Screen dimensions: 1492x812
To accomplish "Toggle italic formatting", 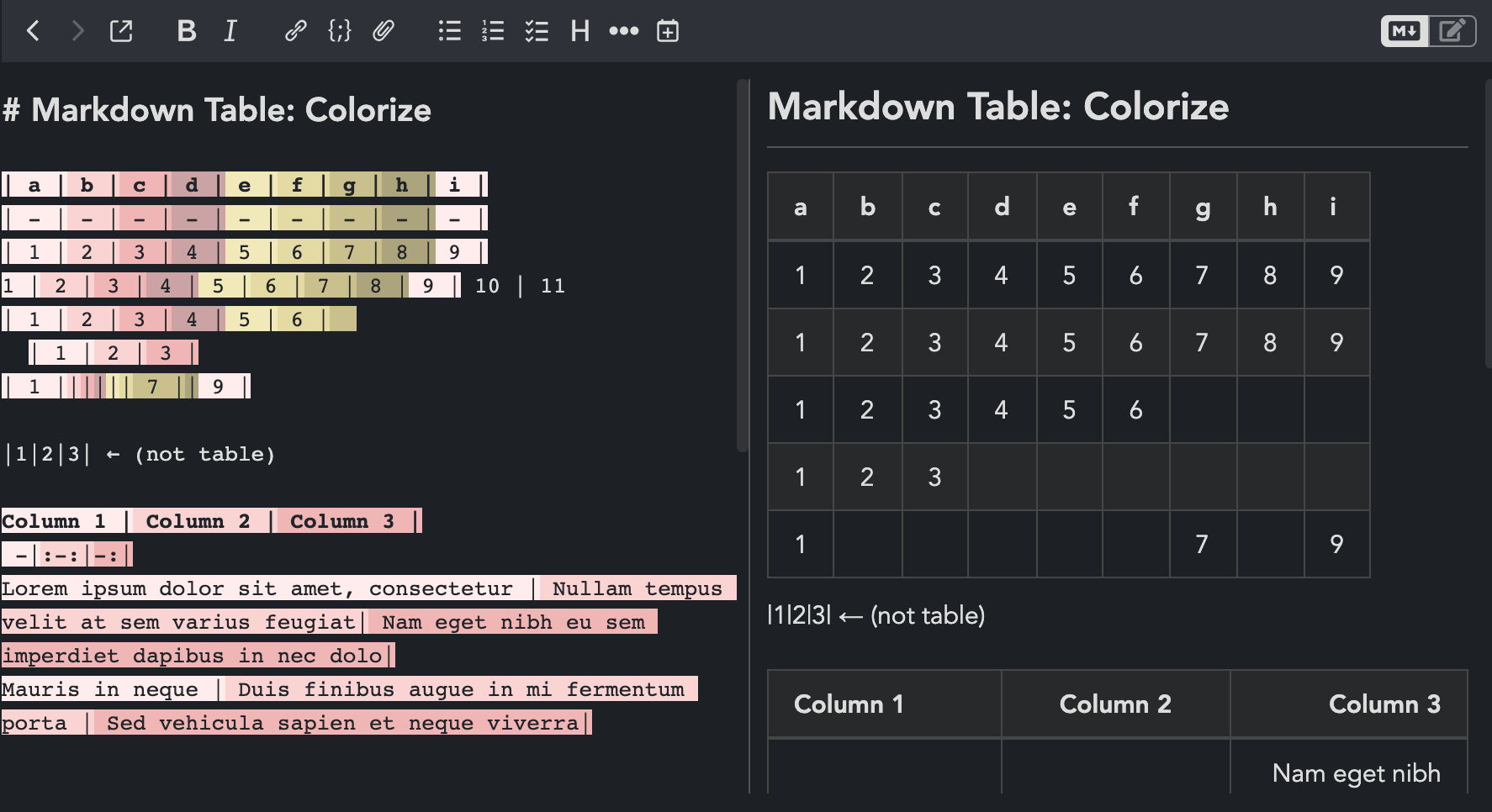I will coord(229,31).
